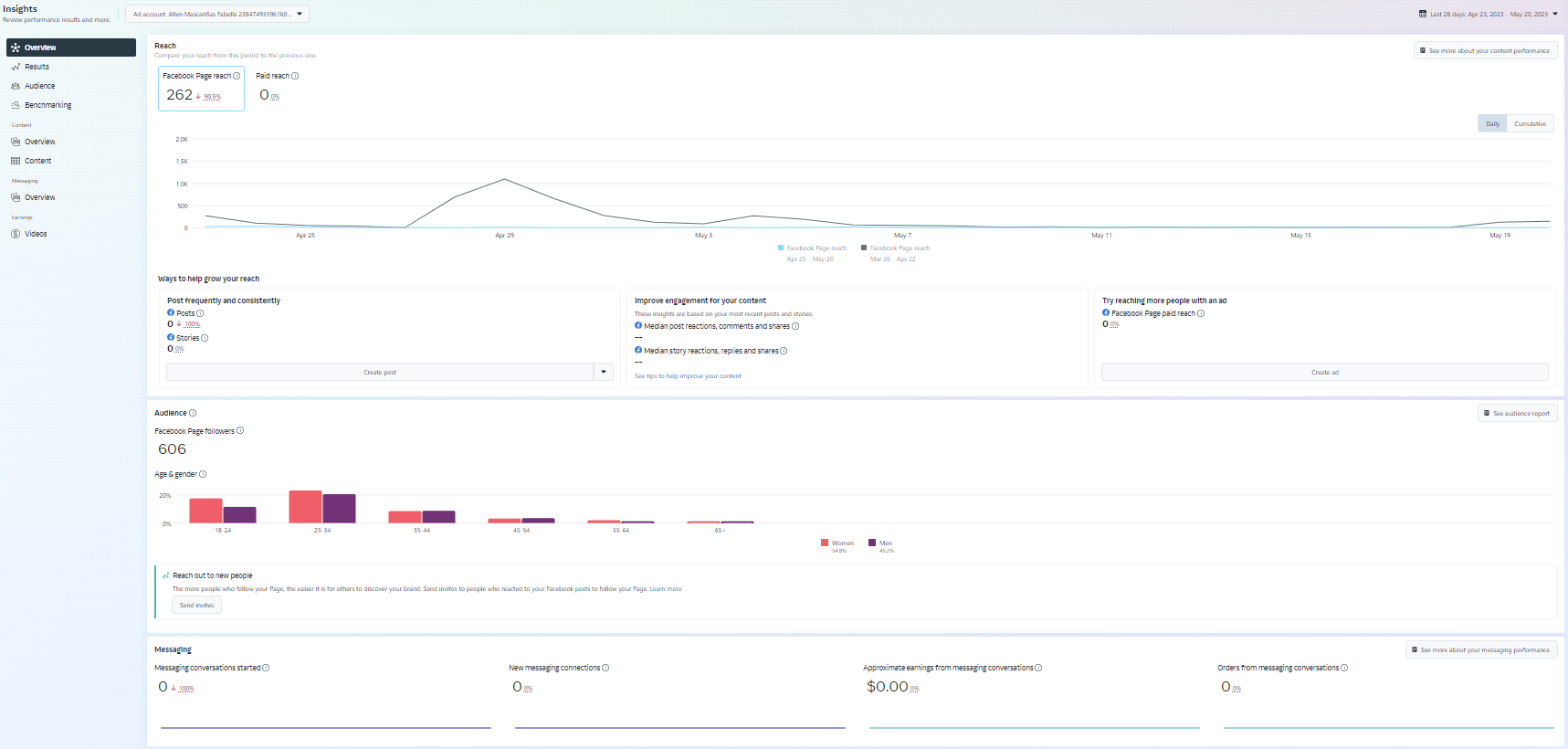Click the Results chart icon in sidebar

tap(16, 67)
